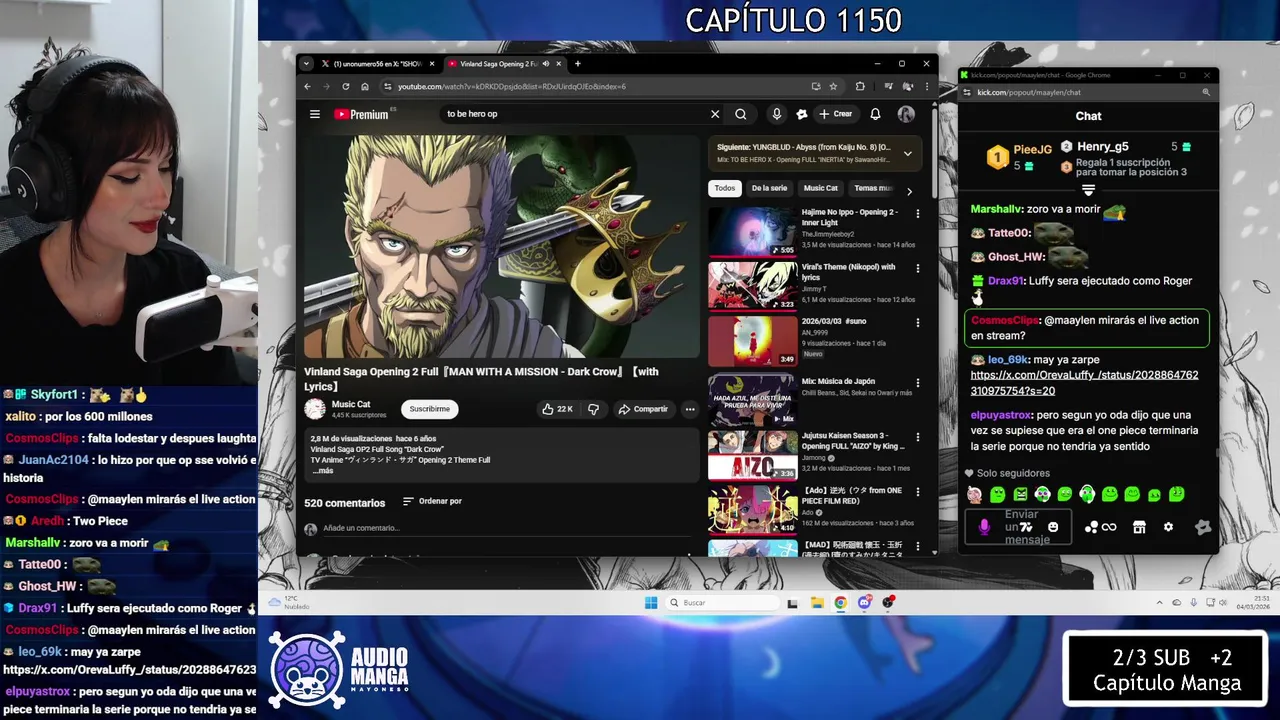Select the Temas musicales filter chip
This screenshot has width=1280, height=720.
coord(874,188)
